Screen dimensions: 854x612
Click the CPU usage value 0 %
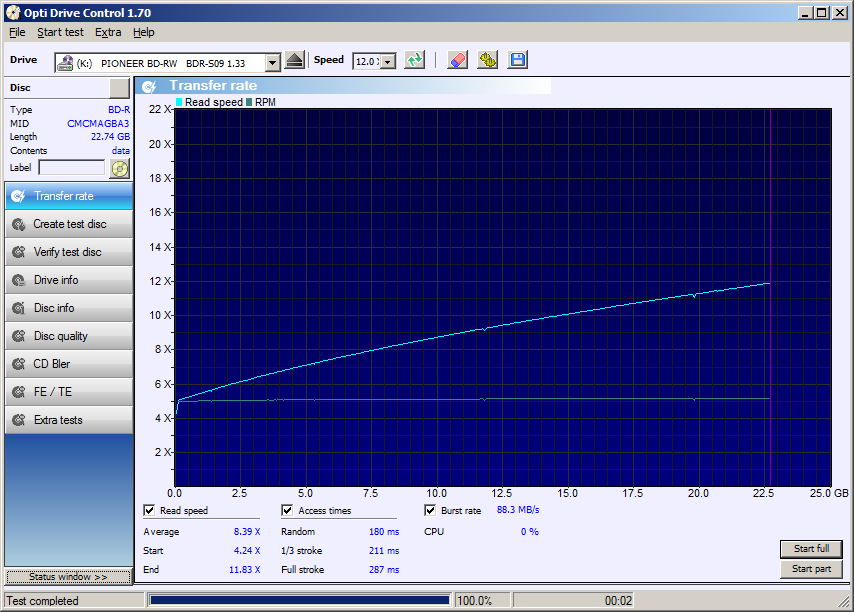[x=529, y=531]
